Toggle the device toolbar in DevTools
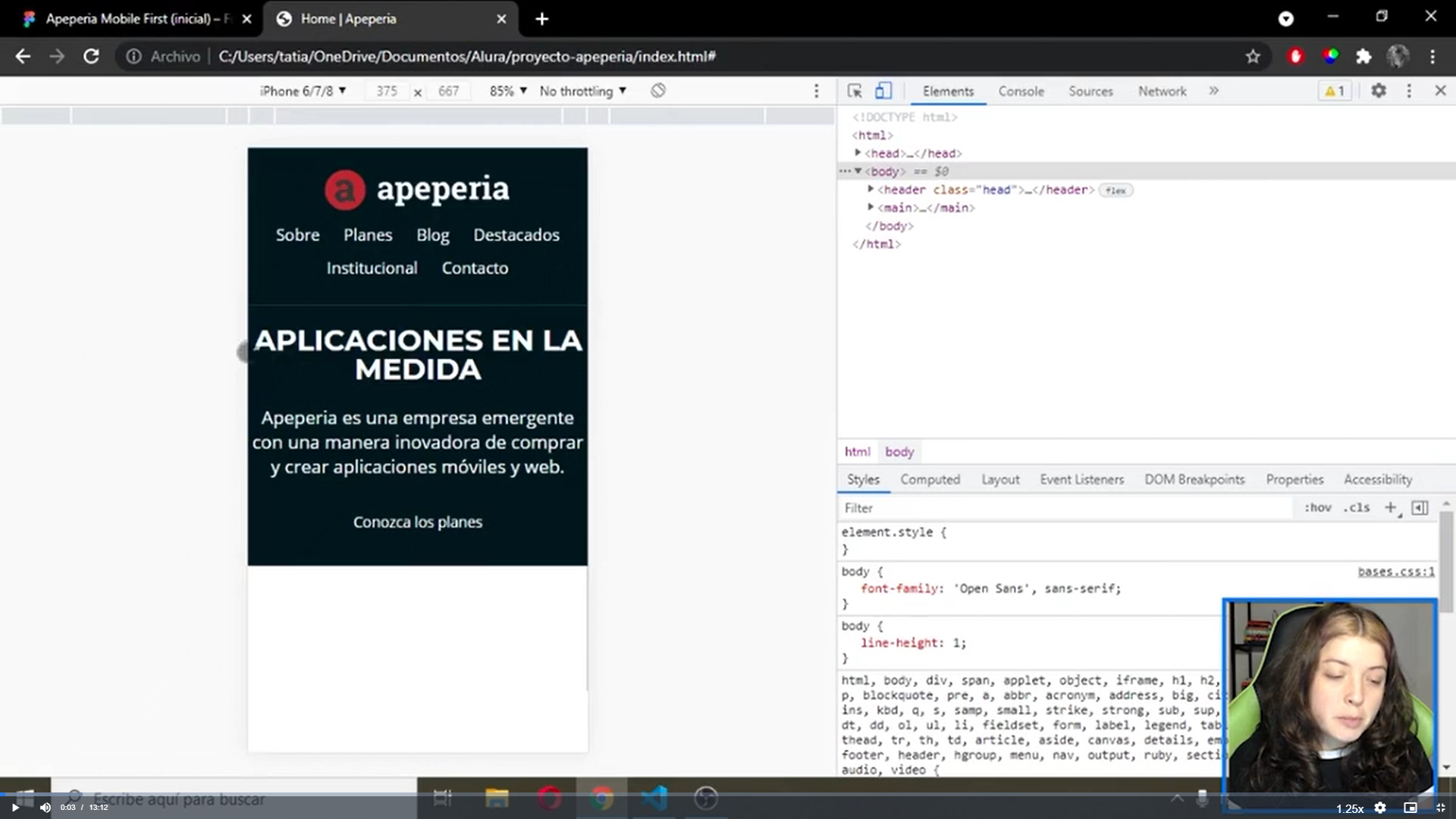1456x819 pixels. (883, 91)
